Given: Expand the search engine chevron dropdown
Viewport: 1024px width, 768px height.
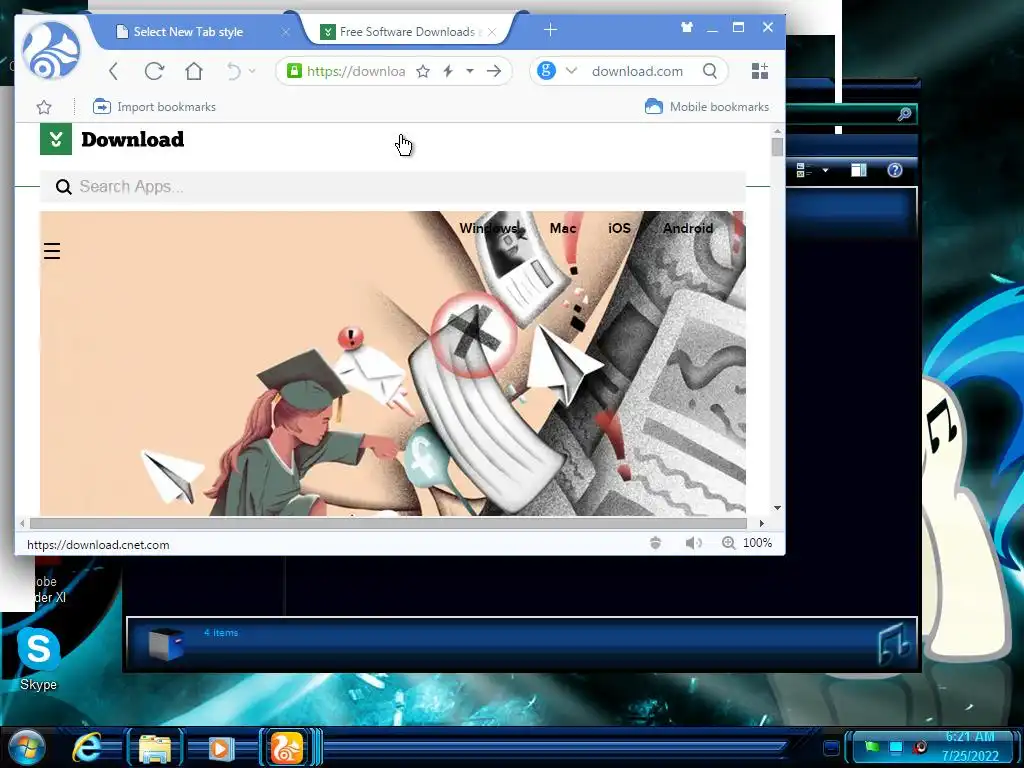Looking at the screenshot, I should click(x=571, y=71).
